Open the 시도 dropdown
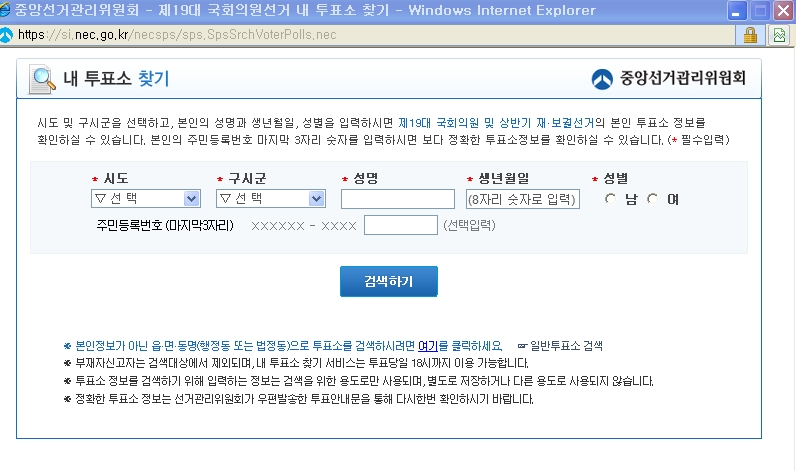 pyautogui.click(x=146, y=198)
